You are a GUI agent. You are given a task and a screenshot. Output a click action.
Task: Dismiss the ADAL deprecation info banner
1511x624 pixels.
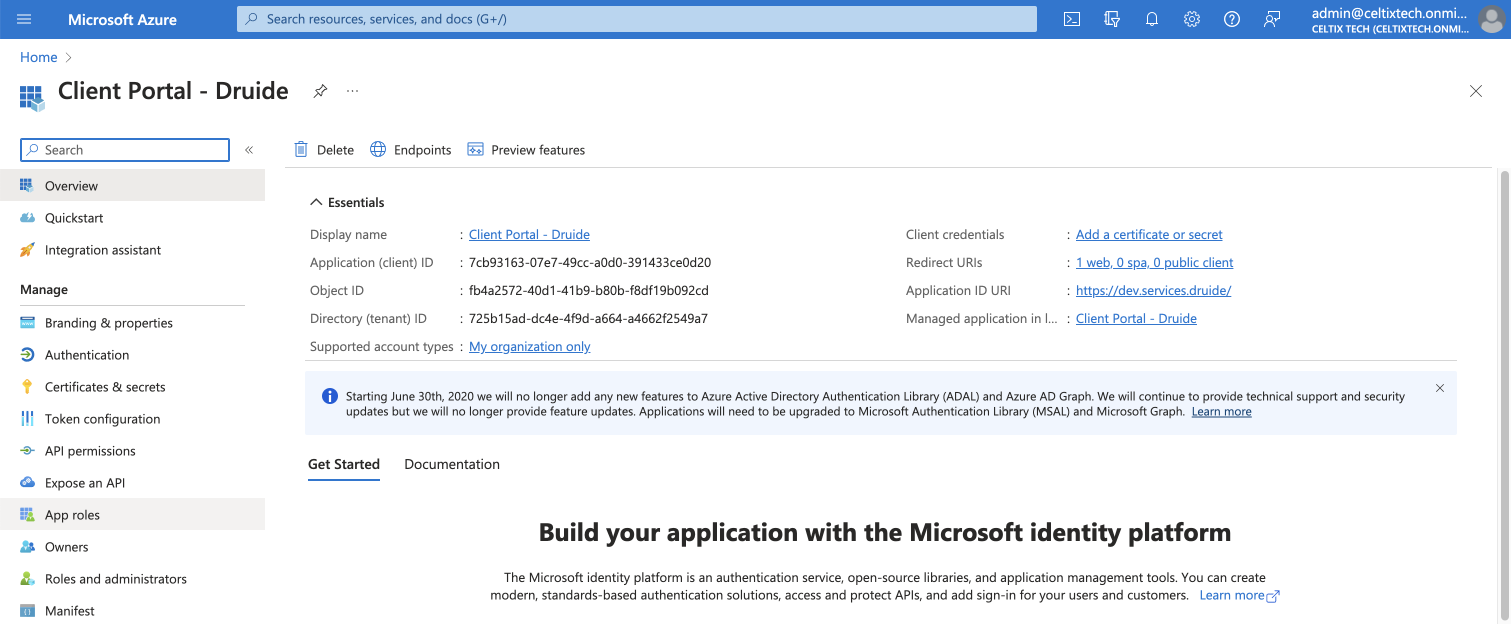click(1440, 388)
